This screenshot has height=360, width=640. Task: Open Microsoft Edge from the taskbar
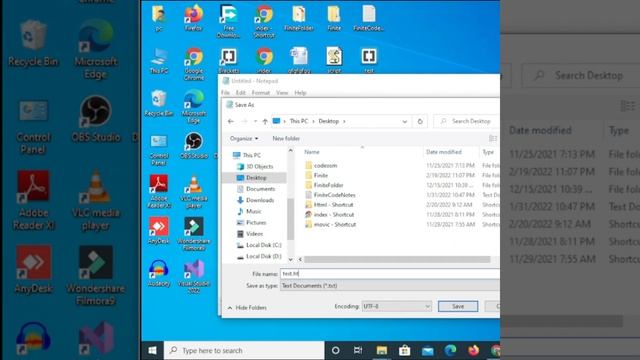pyautogui.click(x=451, y=351)
